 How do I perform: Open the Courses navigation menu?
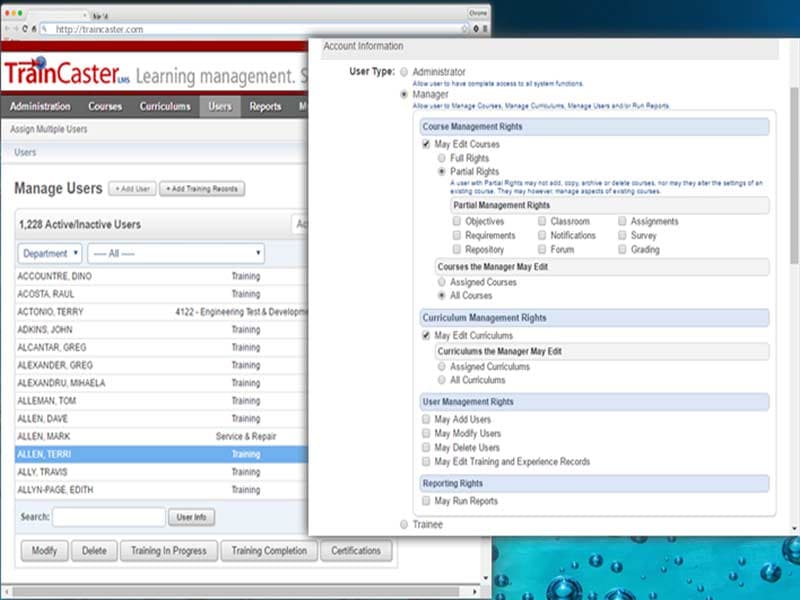click(105, 107)
